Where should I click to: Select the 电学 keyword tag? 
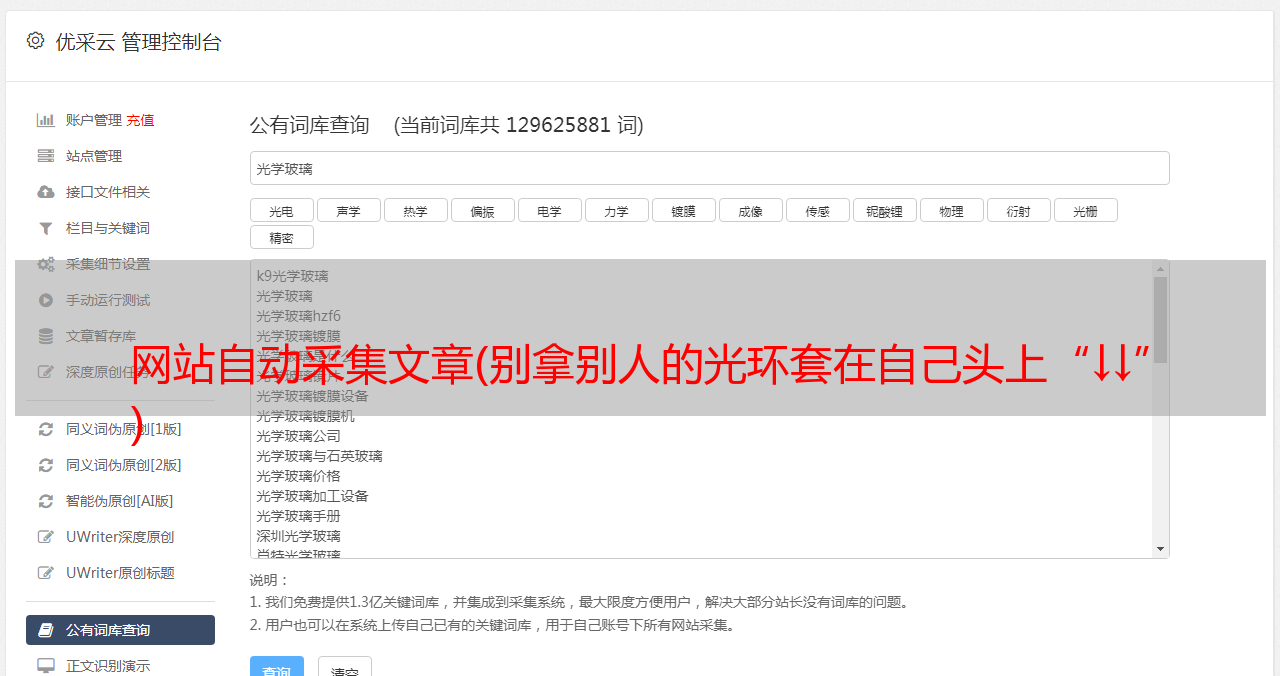click(x=549, y=210)
